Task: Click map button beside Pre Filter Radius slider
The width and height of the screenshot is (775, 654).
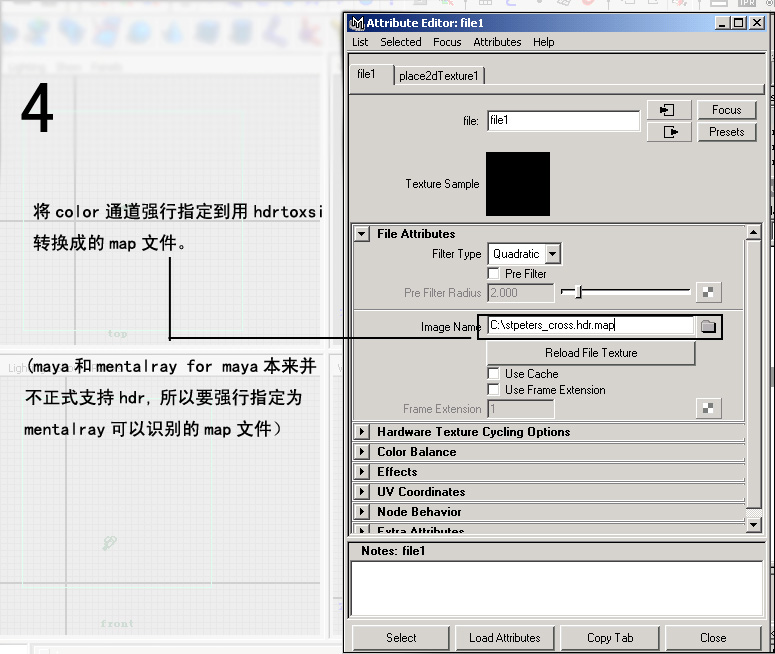Action: [x=708, y=292]
